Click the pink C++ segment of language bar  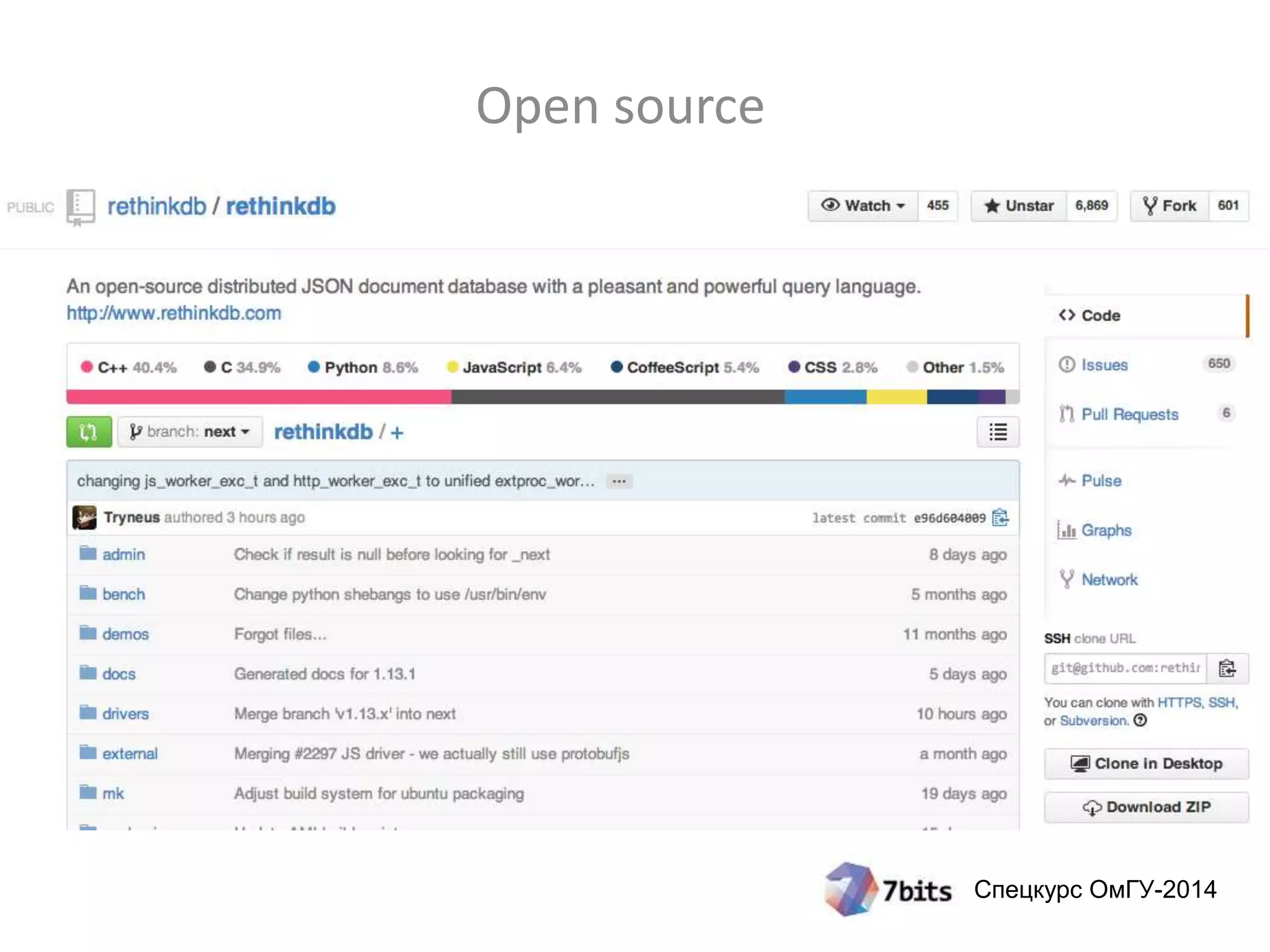click(x=259, y=397)
